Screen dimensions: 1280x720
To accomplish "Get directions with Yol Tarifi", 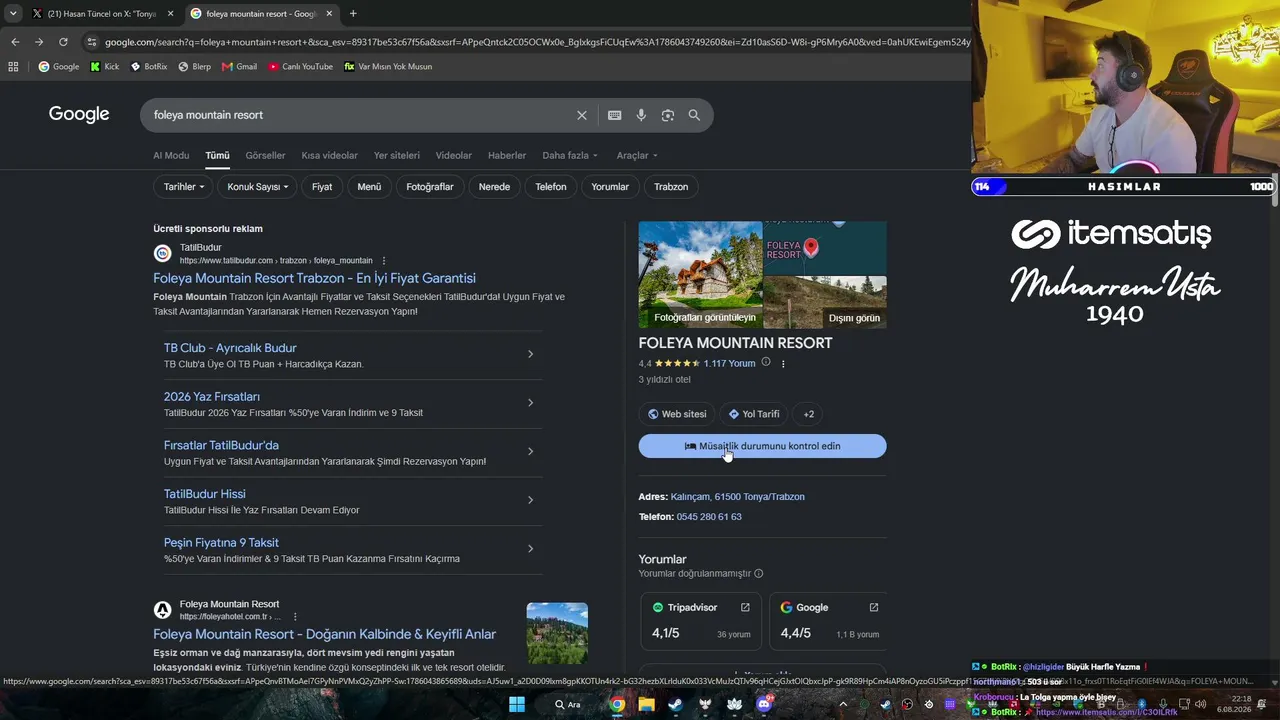I will [754, 414].
